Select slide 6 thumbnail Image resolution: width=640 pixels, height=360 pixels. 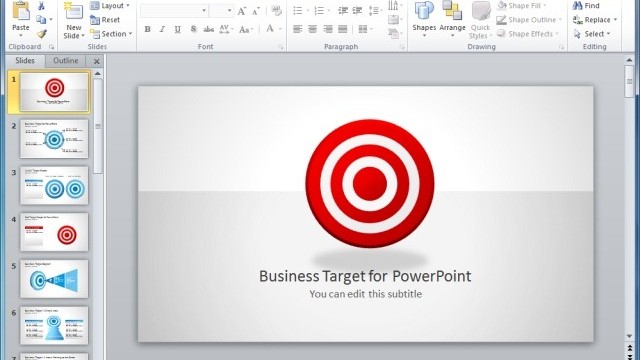tap(54, 325)
